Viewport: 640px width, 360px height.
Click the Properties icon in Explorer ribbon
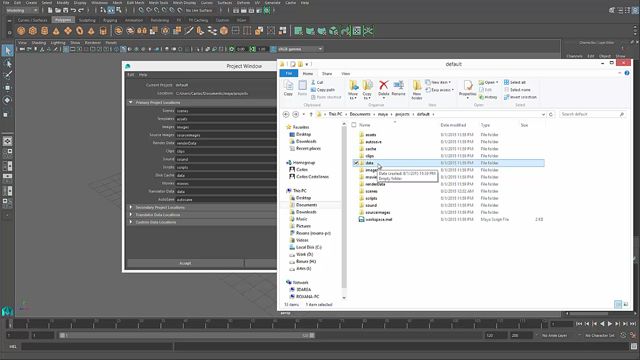point(468,85)
